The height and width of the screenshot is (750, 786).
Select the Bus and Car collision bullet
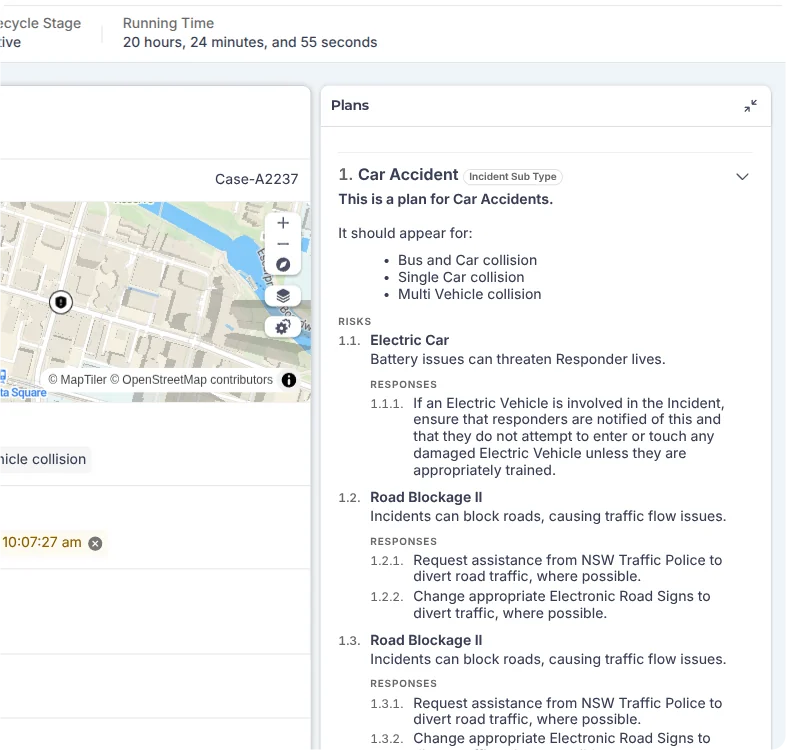point(467,260)
